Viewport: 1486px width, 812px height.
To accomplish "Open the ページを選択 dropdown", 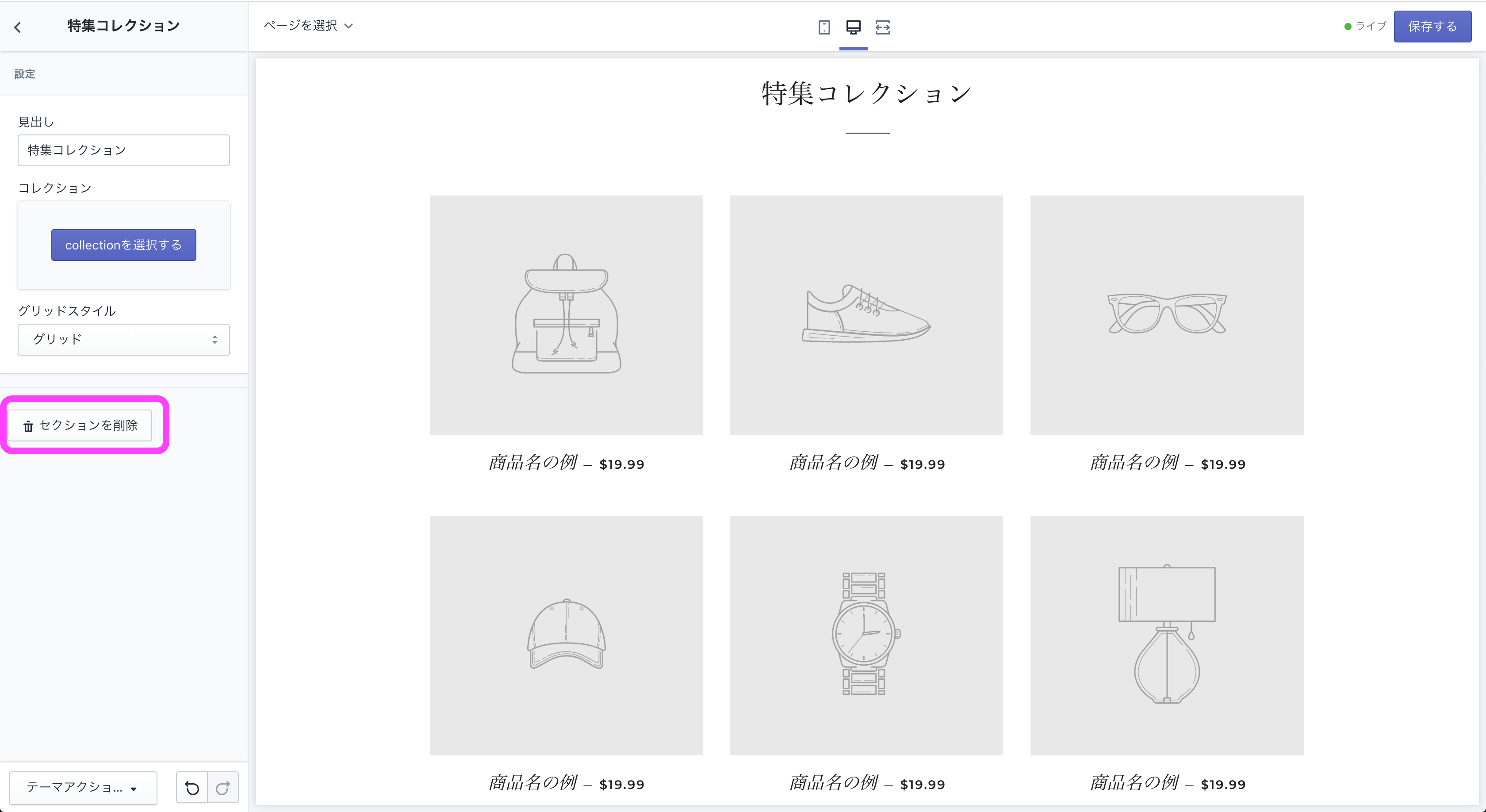I will (x=309, y=26).
